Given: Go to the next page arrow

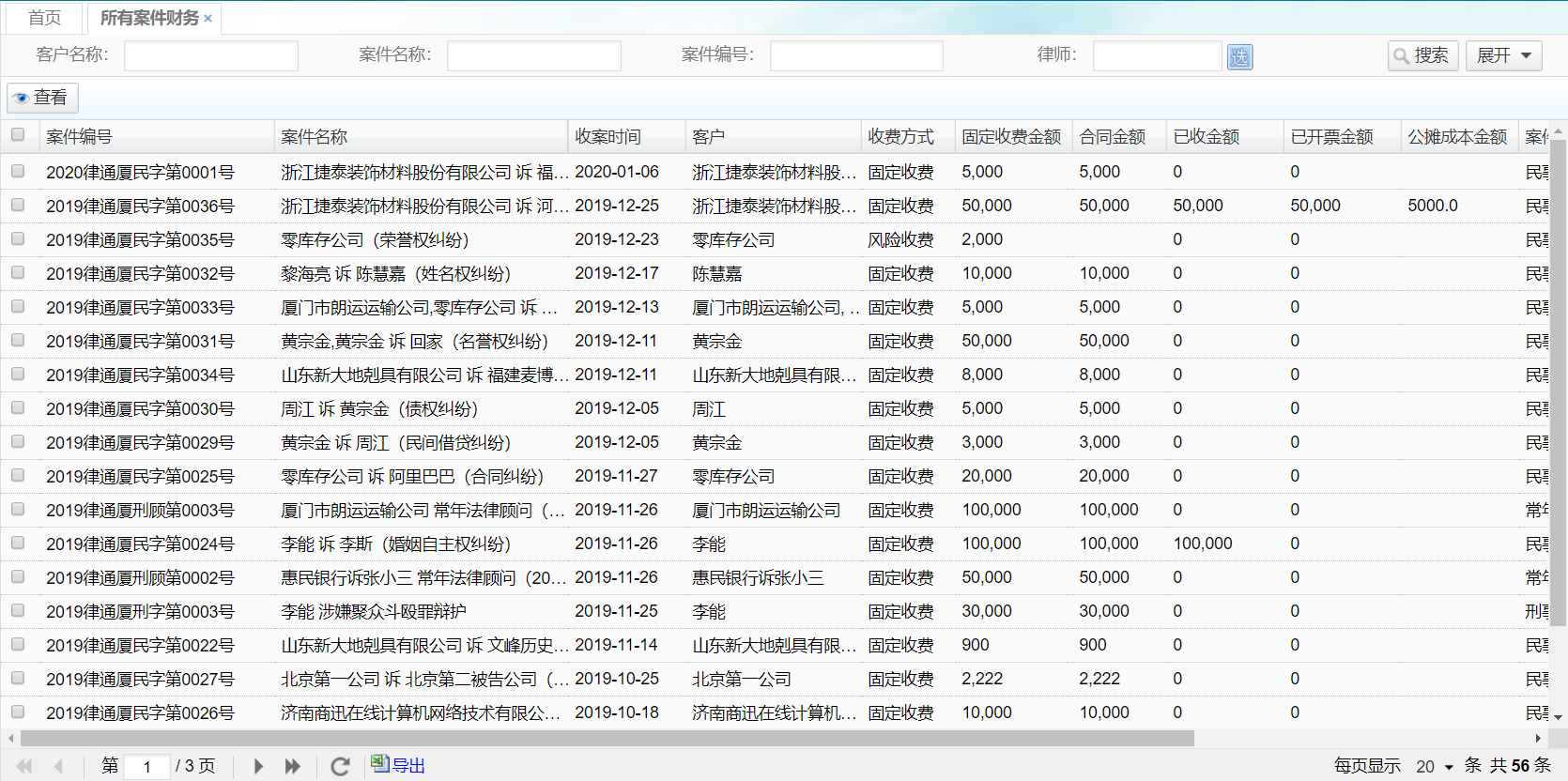Looking at the screenshot, I should [258, 766].
